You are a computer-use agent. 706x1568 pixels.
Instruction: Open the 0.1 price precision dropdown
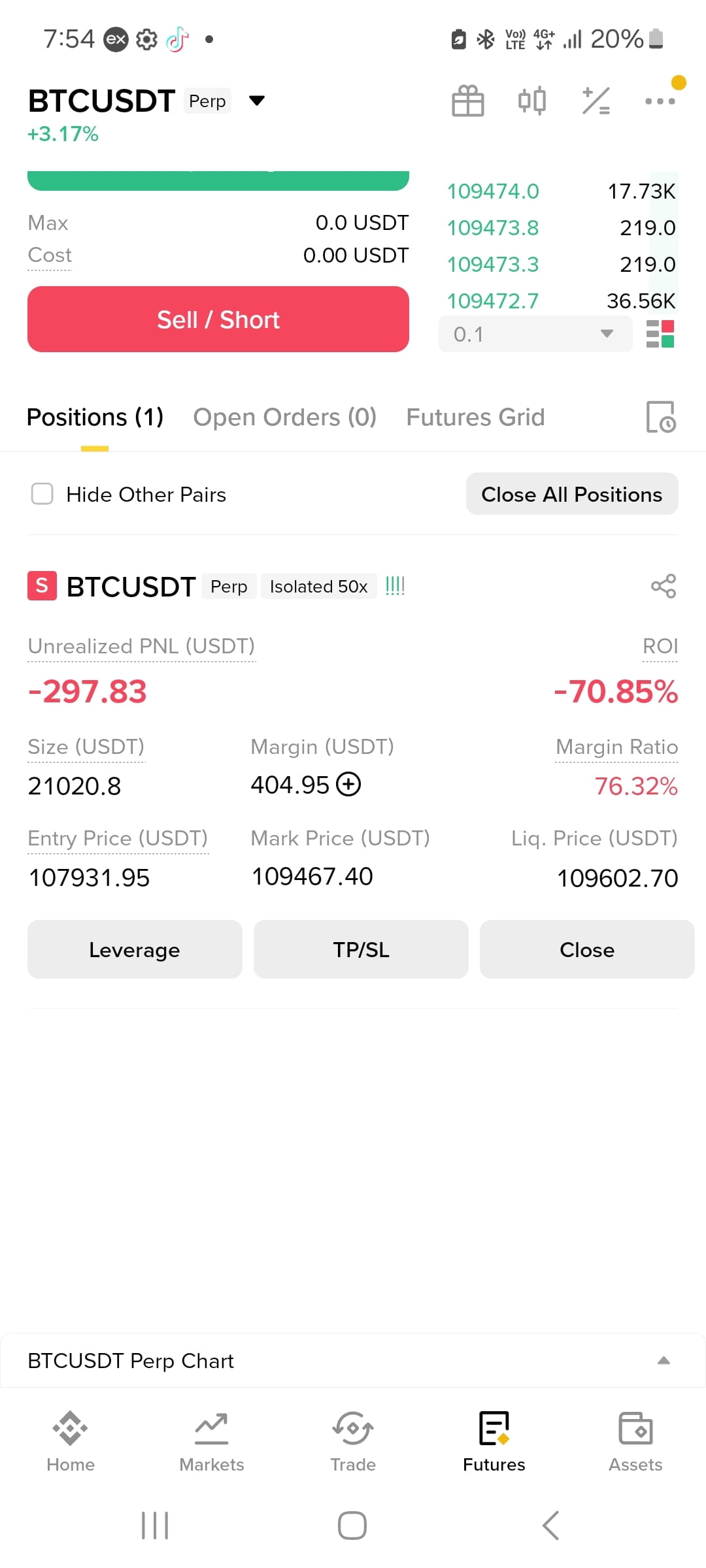(535, 334)
